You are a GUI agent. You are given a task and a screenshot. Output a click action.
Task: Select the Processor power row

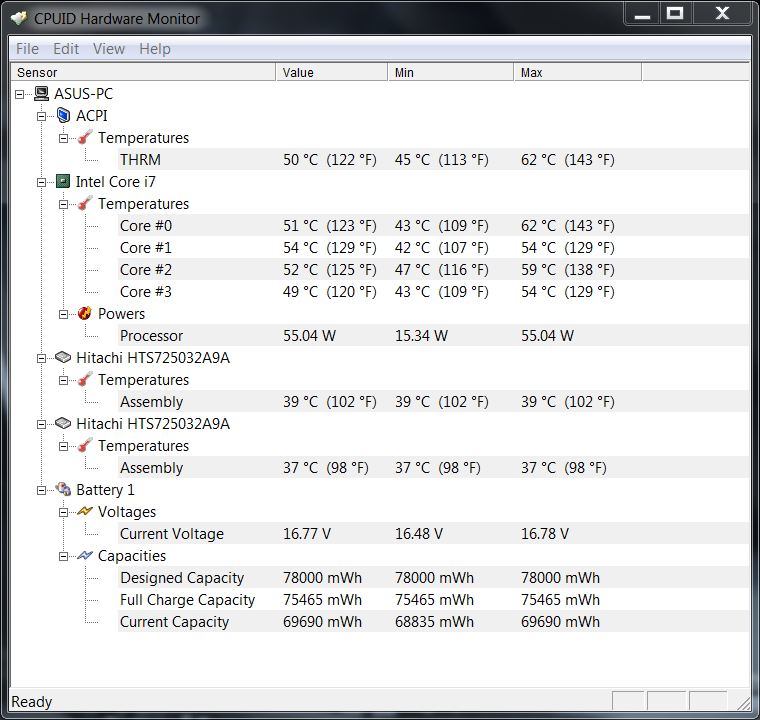pos(434,335)
